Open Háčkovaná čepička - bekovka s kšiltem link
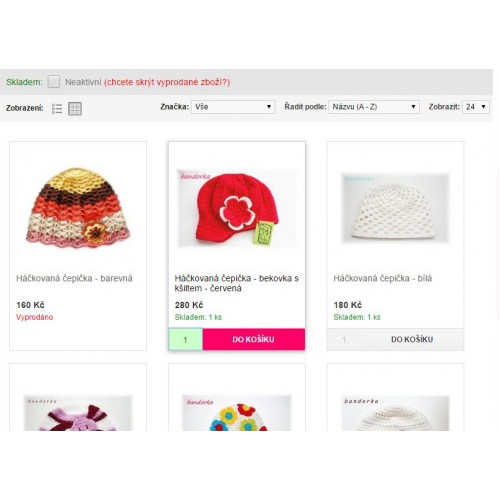The height and width of the screenshot is (500, 500). point(237,283)
